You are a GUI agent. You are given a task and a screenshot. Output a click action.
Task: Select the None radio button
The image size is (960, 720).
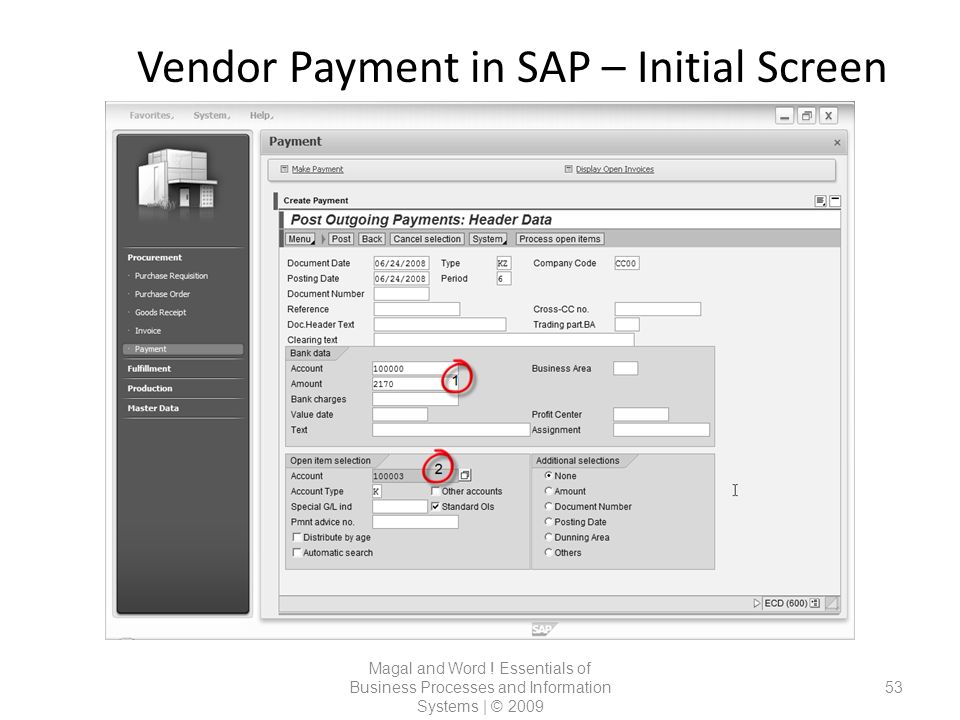(549, 475)
